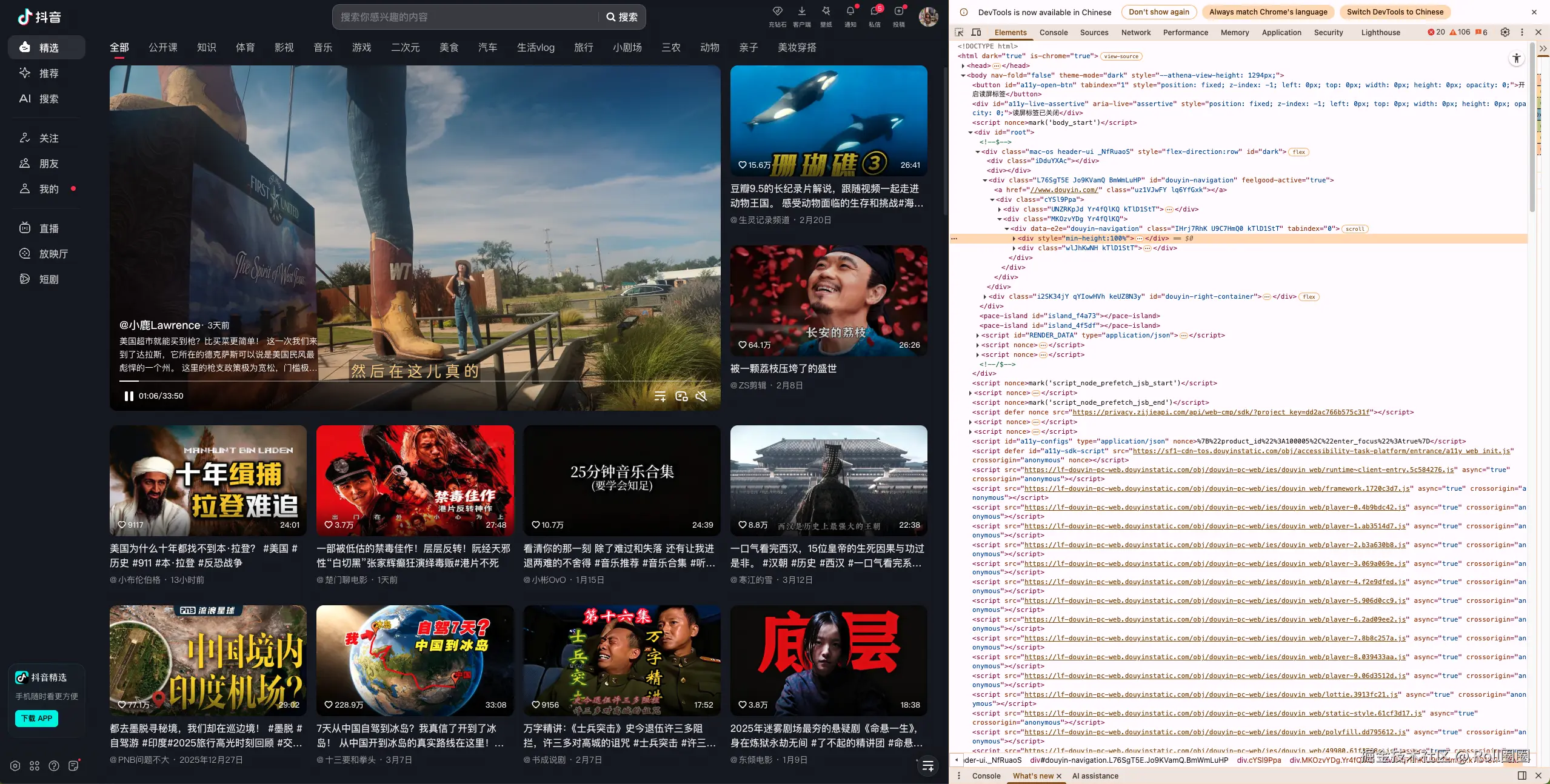Collapse the body element node
This screenshot has height=784, width=1550.
(963, 75)
